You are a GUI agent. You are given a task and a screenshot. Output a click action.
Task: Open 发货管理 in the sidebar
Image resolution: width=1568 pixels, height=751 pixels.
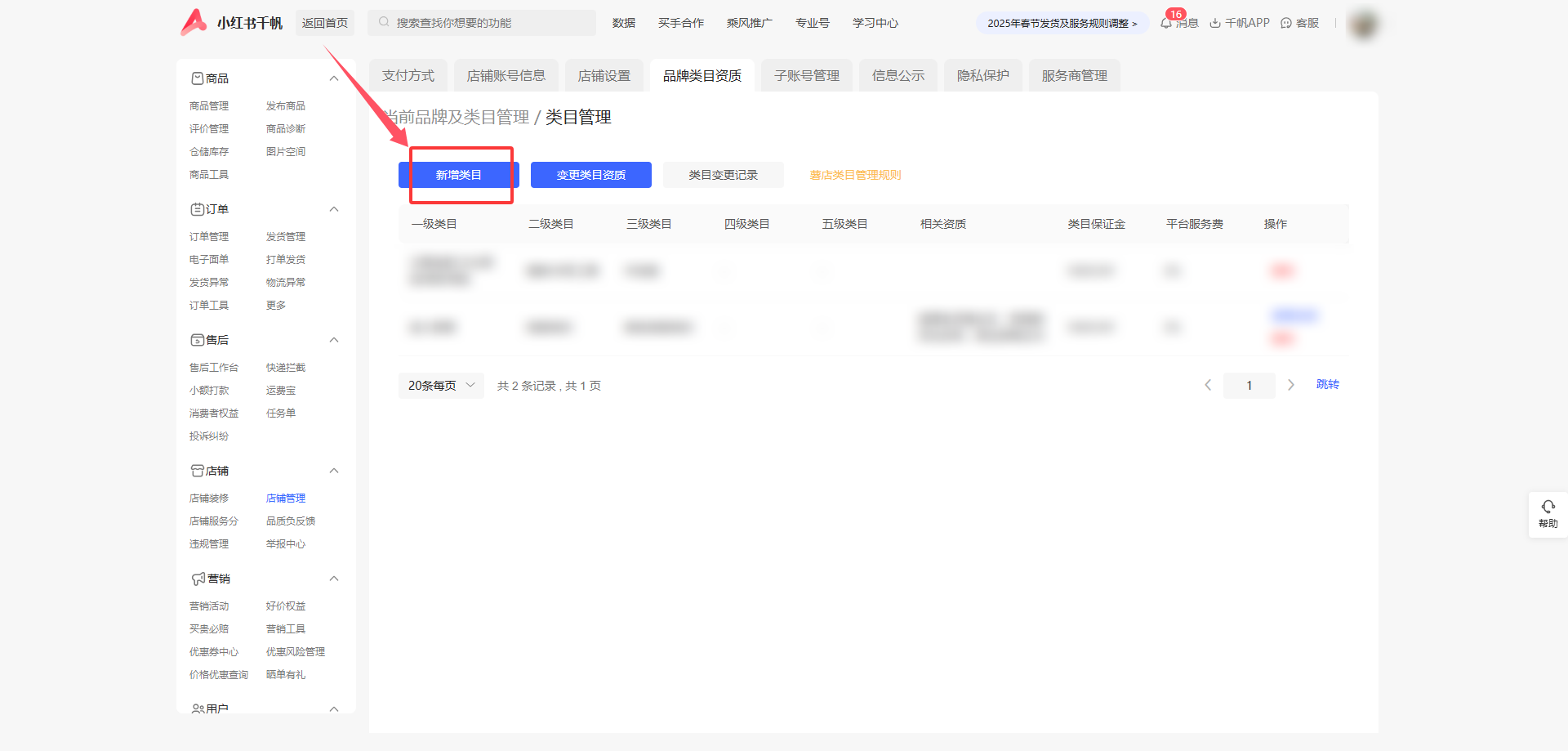click(286, 237)
